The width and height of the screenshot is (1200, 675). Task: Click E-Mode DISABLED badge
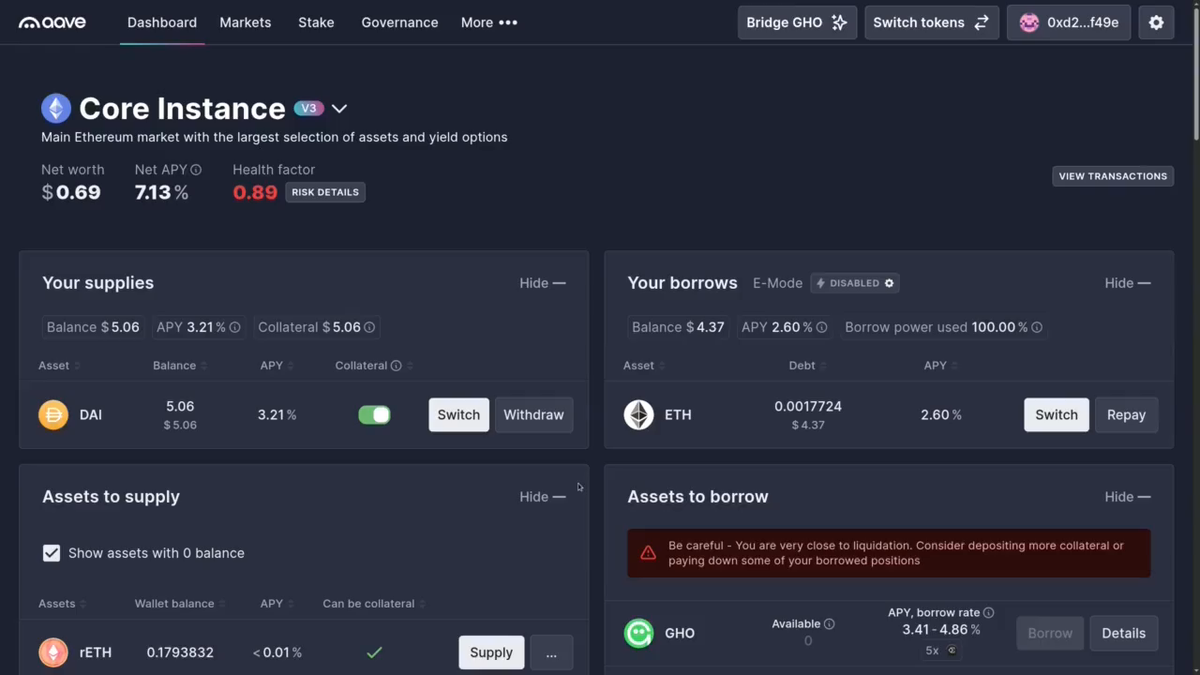855,283
